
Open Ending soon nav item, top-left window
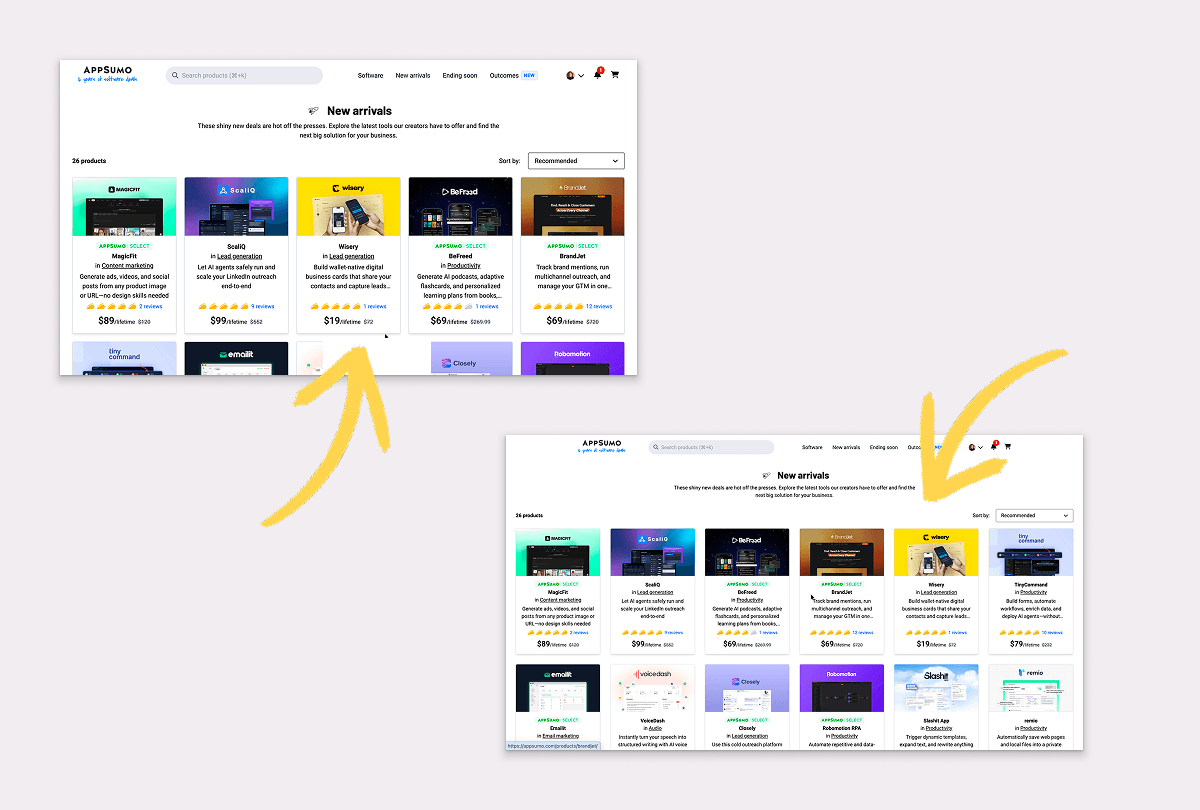(460, 75)
